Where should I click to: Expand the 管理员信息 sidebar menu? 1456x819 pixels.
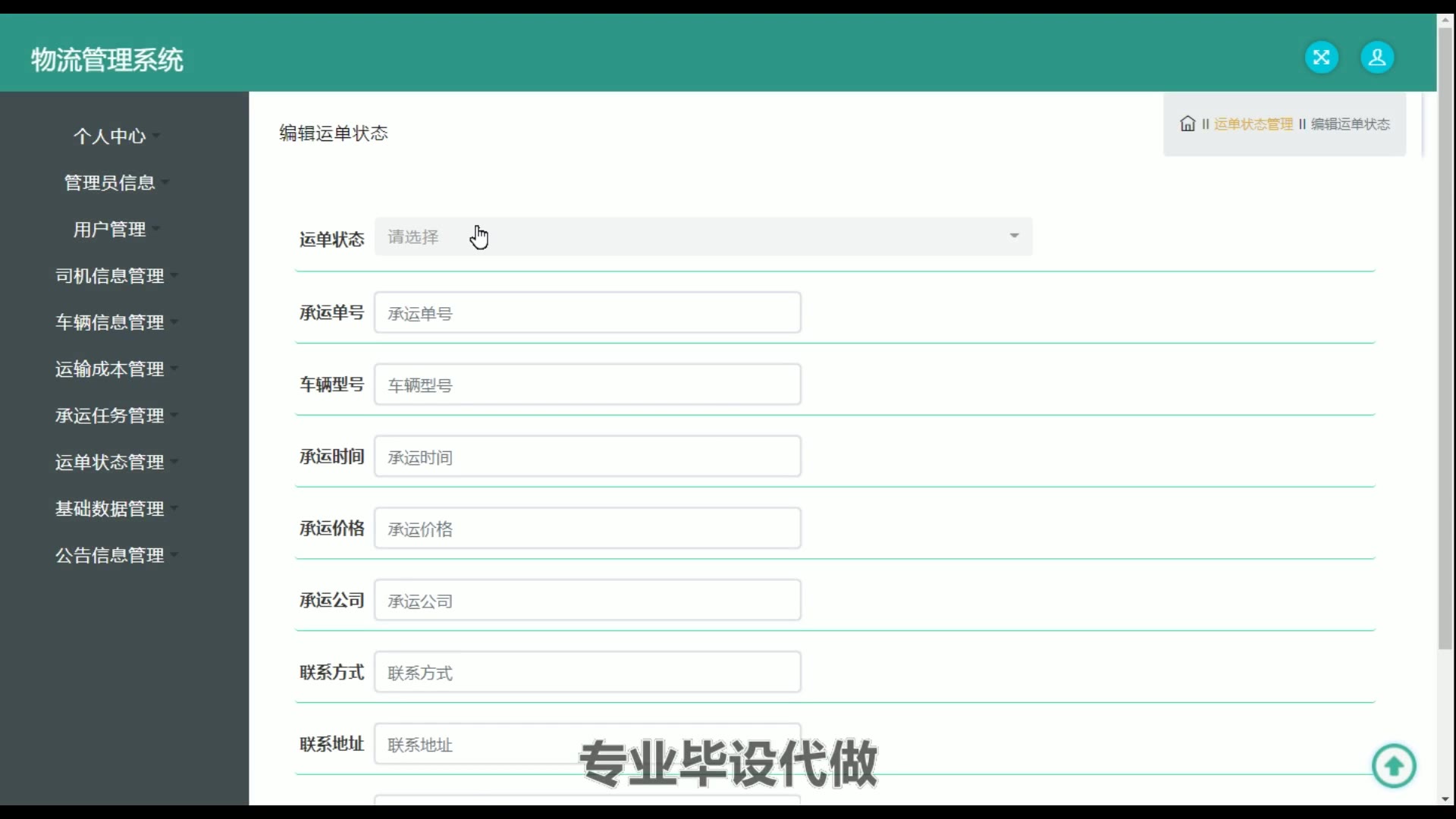click(110, 183)
